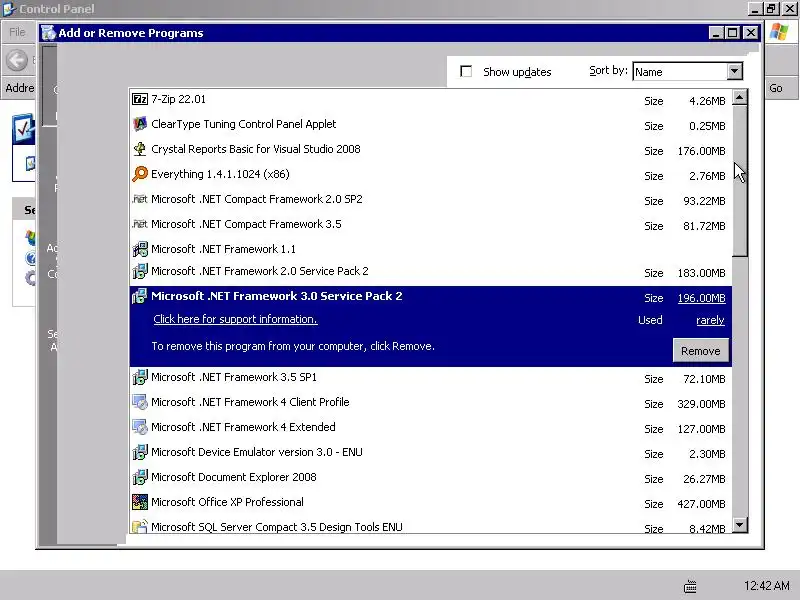
Task: Click the .NET Compact Framework 2.0 SP2 icon
Action: (140, 199)
